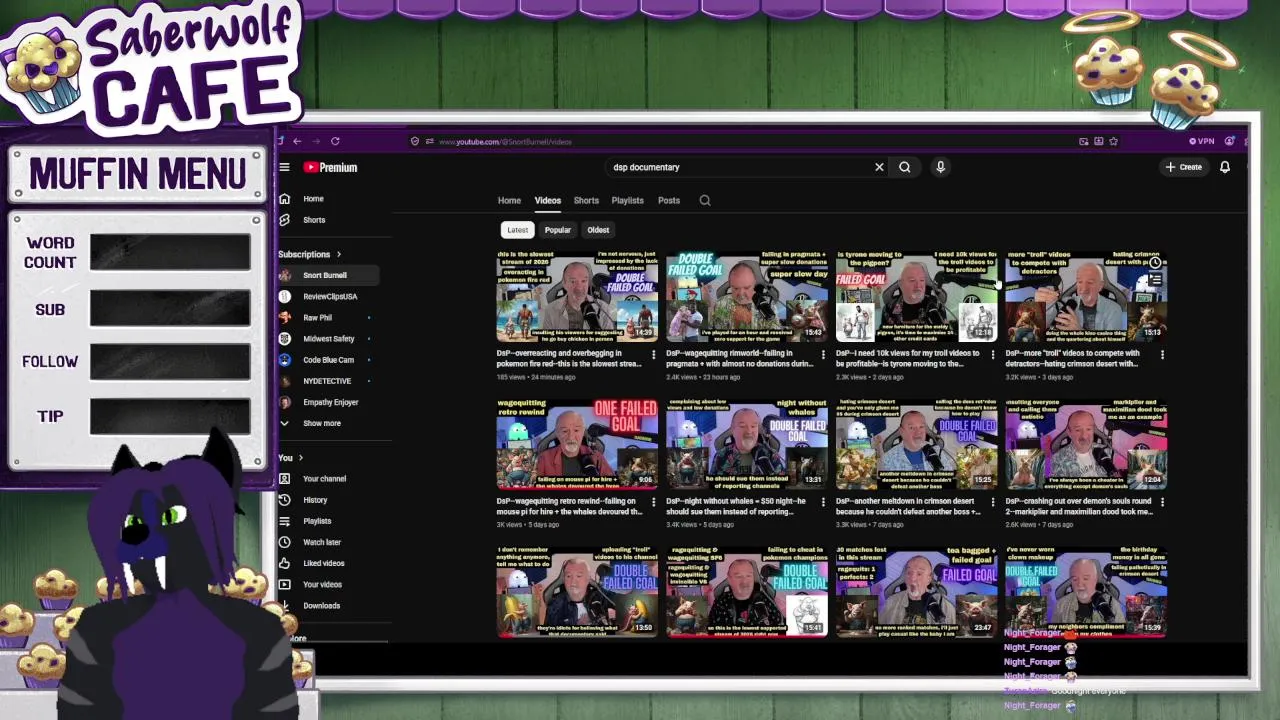Open options for night without whales video
This screenshot has width=1280, height=720.
click(823, 502)
